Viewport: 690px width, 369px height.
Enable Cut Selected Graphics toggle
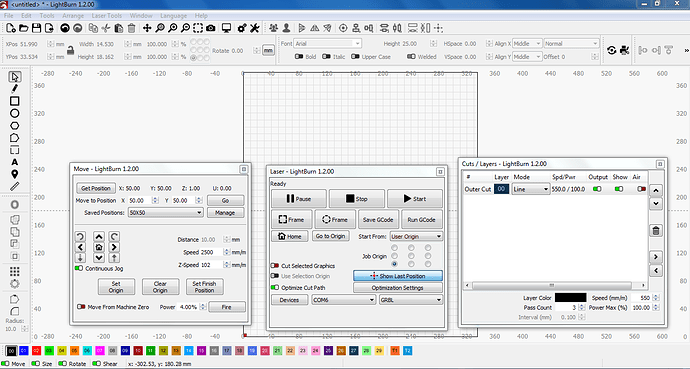click(x=275, y=266)
